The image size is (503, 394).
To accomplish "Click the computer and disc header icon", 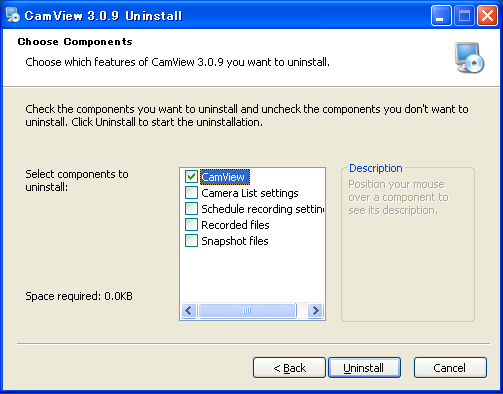I will tap(469, 58).
